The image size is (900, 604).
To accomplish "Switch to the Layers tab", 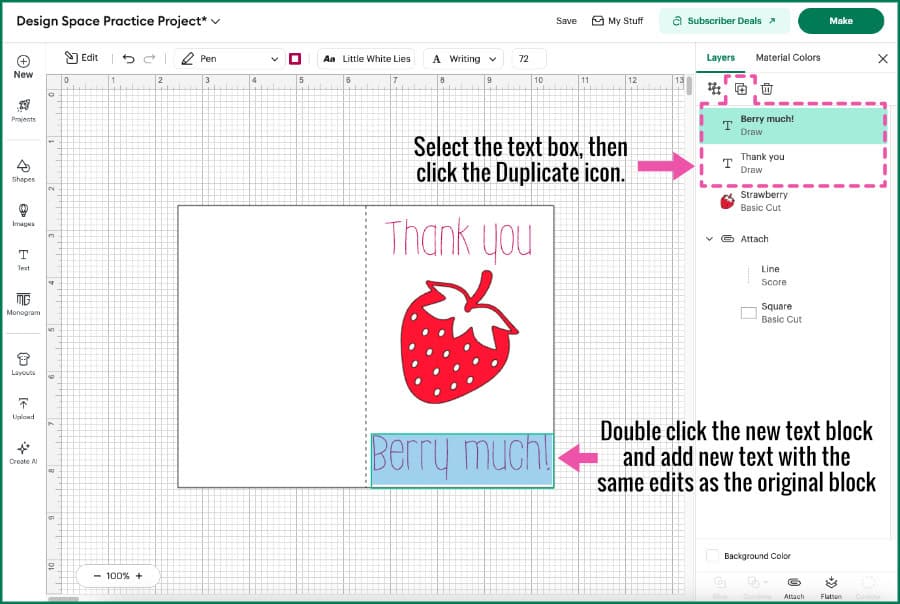I will pos(720,57).
